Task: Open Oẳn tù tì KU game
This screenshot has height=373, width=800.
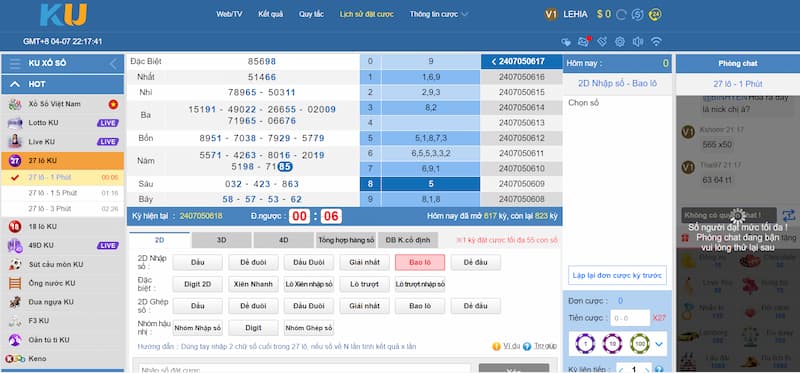Action: point(63,340)
